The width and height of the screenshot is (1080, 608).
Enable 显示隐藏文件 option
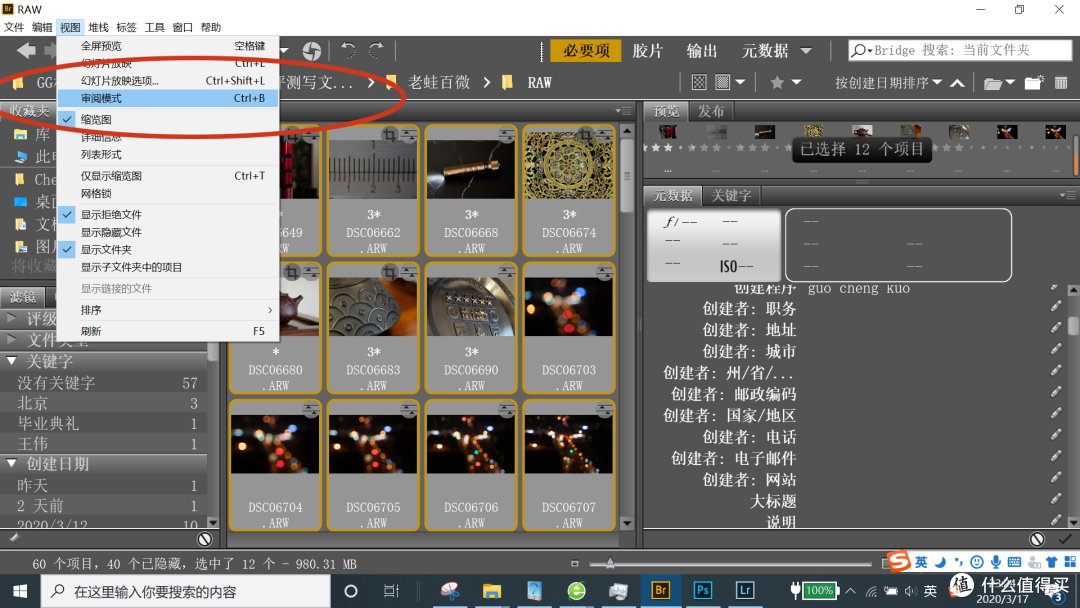tap(168, 232)
